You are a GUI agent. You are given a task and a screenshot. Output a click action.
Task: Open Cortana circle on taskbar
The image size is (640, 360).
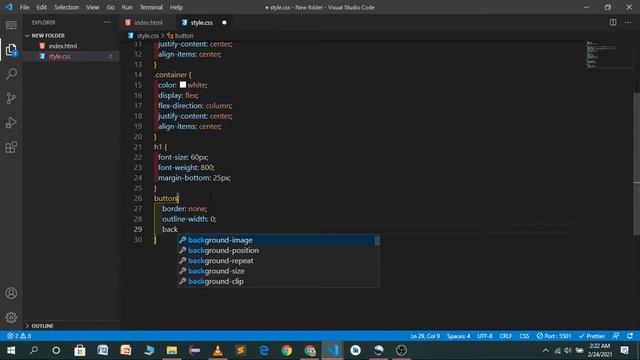56,350
